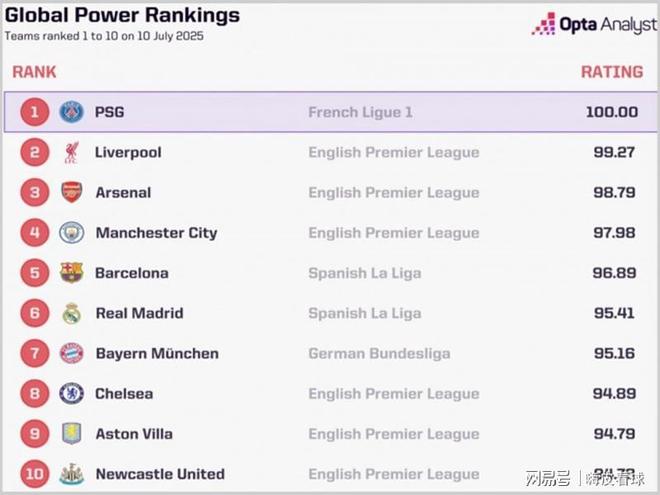Click the PSG club crest
Viewport: 660px width, 495px height.
pos(71,112)
